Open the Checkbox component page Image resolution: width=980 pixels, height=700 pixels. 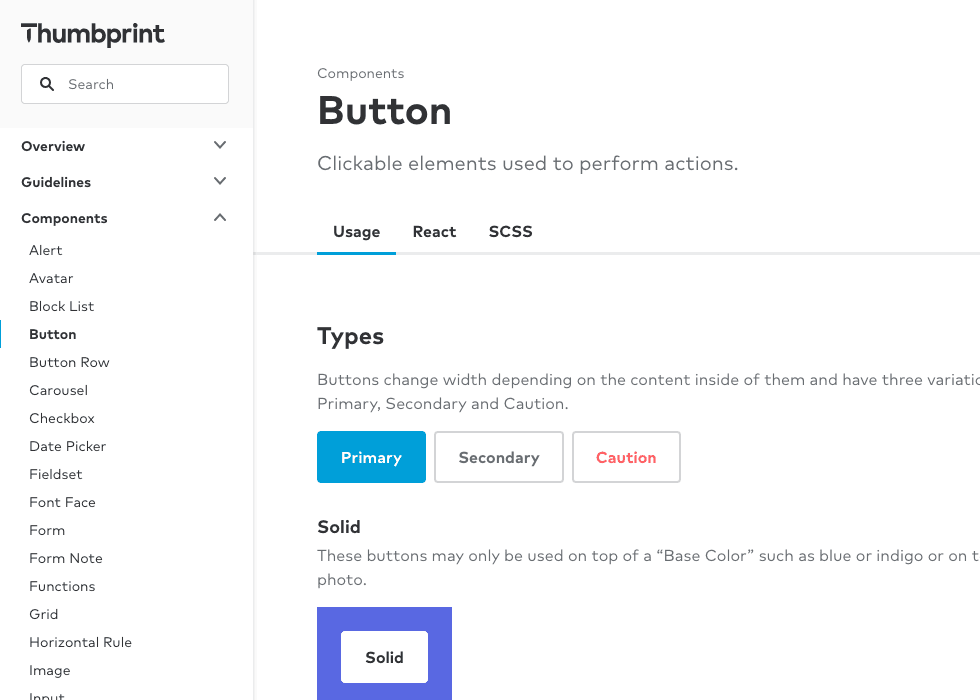(62, 418)
